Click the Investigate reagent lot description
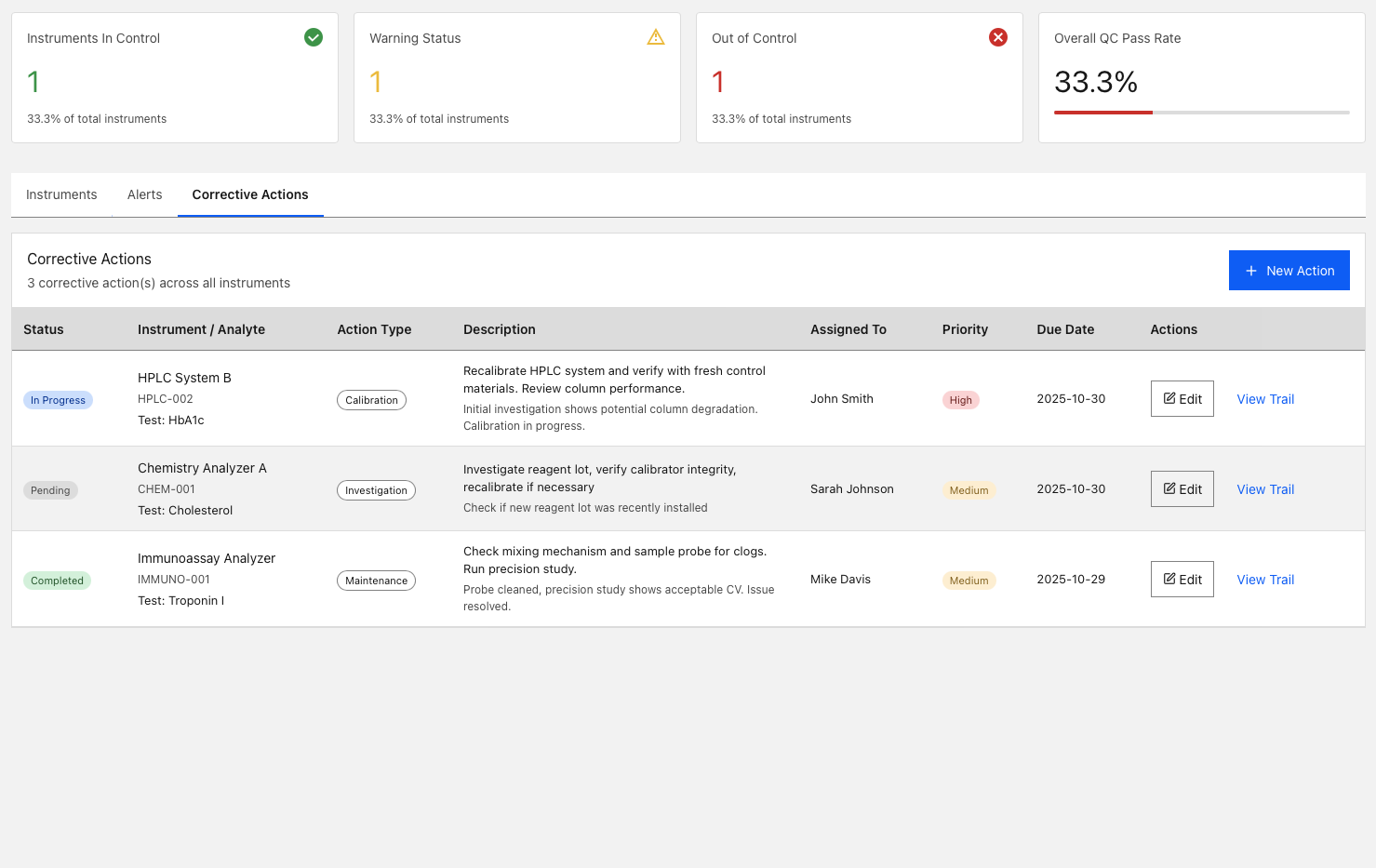Screen dimensions: 1376x868 pyautogui.click(x=600, y=478)
